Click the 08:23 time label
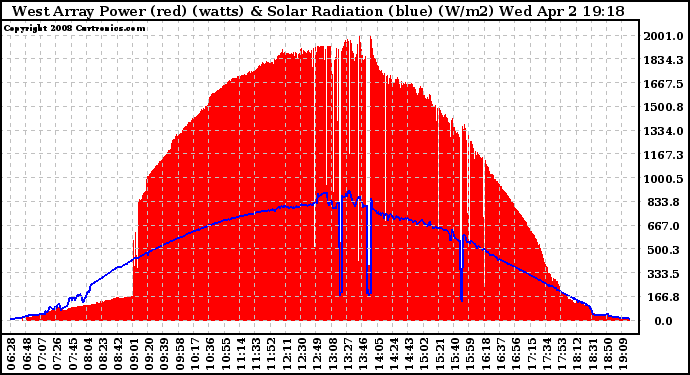 click(x=103, y=354)
